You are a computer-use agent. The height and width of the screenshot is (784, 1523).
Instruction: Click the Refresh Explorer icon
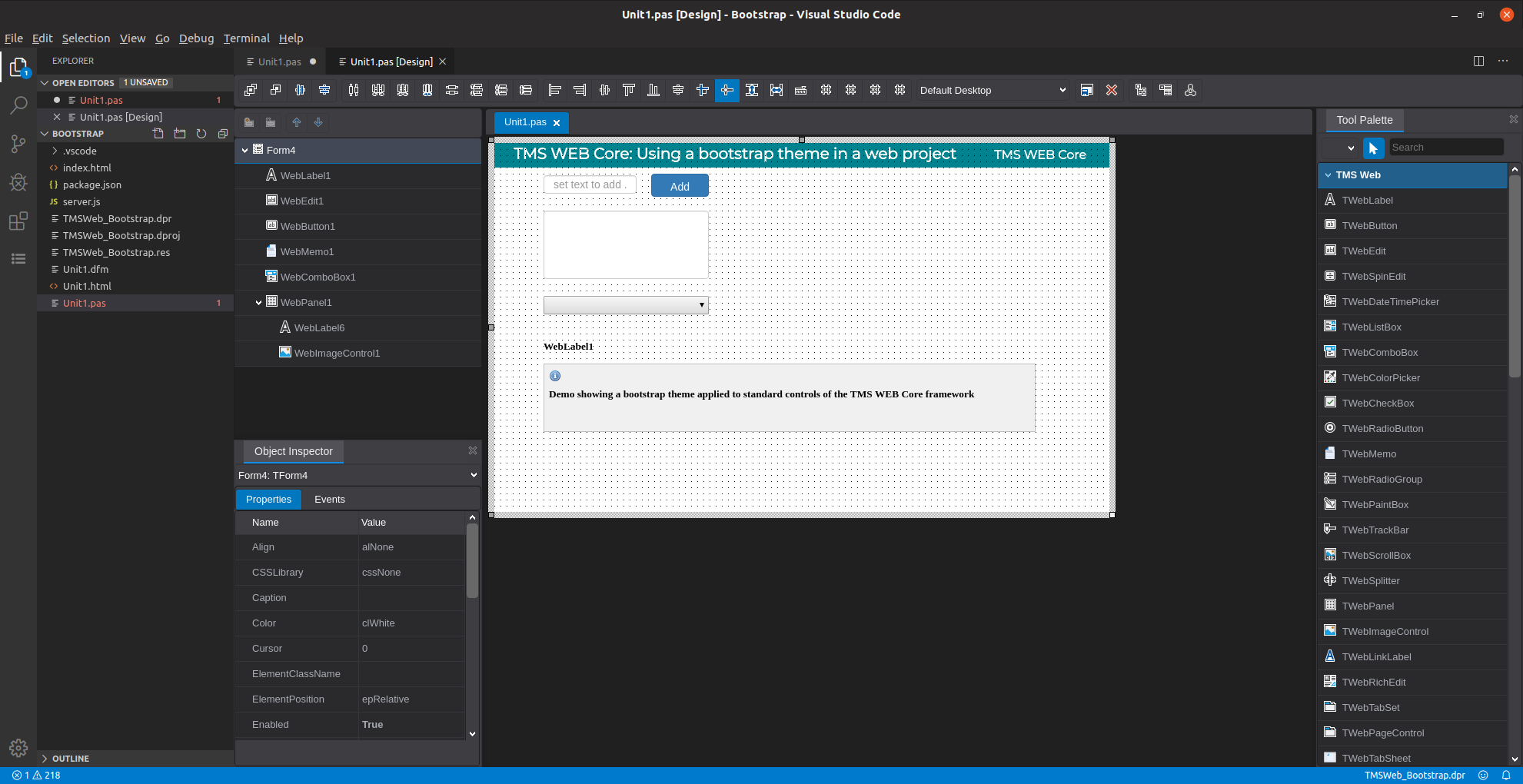[201, 134]
